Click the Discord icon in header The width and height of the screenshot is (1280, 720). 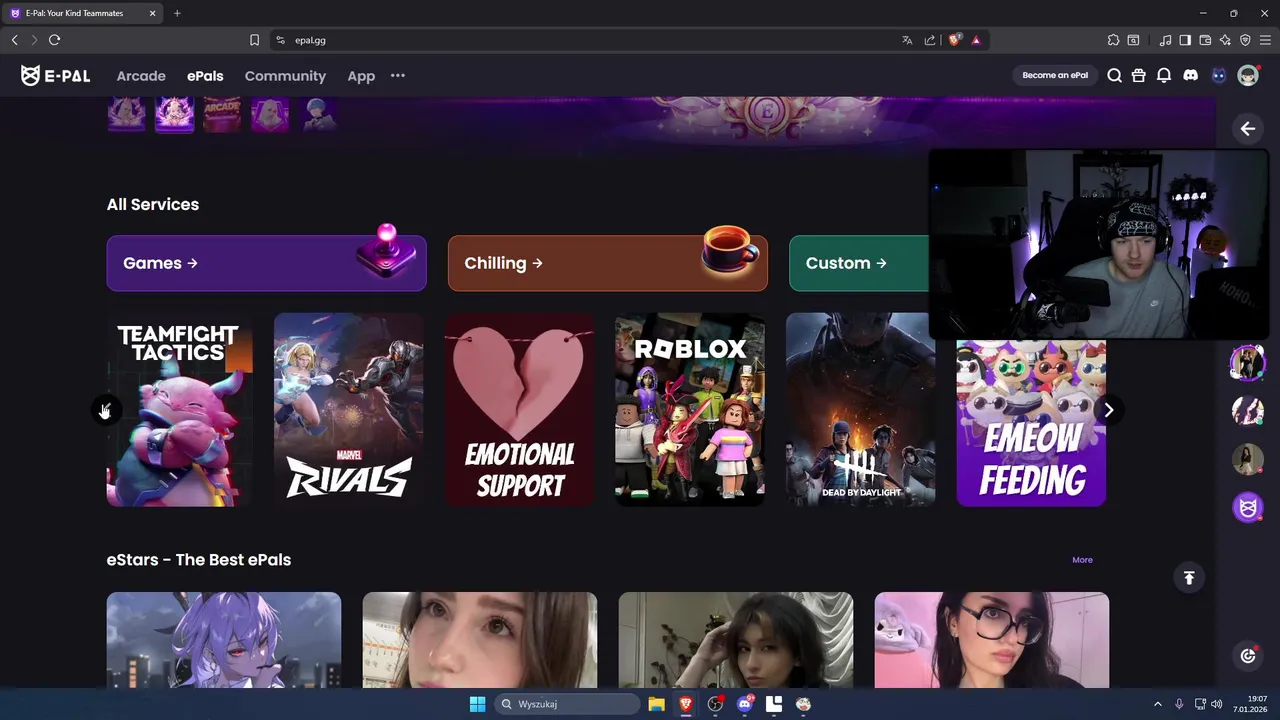[1190, 76]
